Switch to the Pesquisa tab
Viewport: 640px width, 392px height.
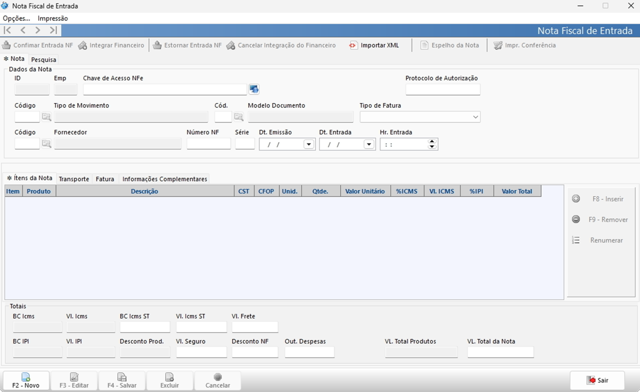pos(43,60)
